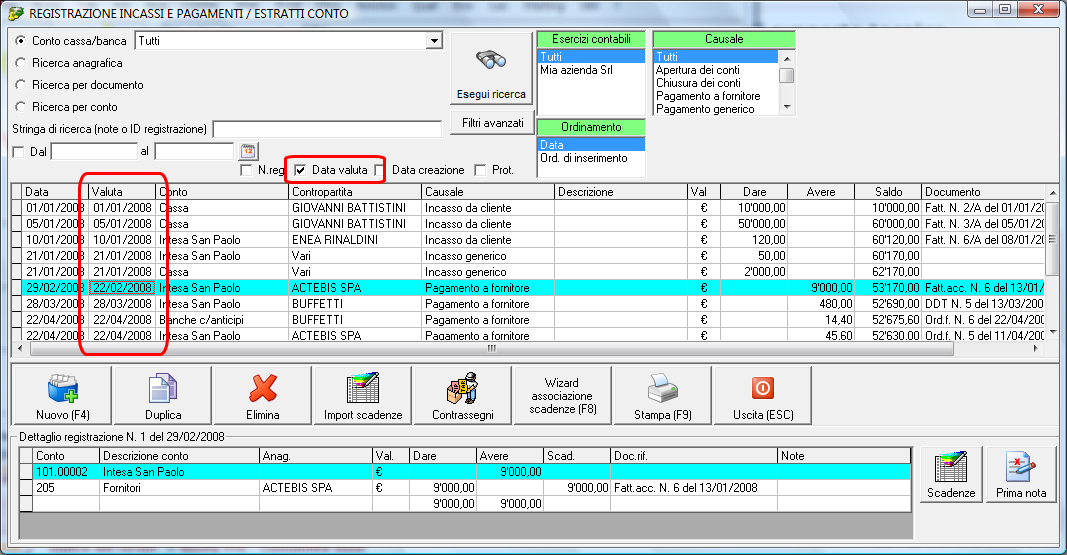Select Mia azienda Srl in Esercizi contabili

click(591, 70)
